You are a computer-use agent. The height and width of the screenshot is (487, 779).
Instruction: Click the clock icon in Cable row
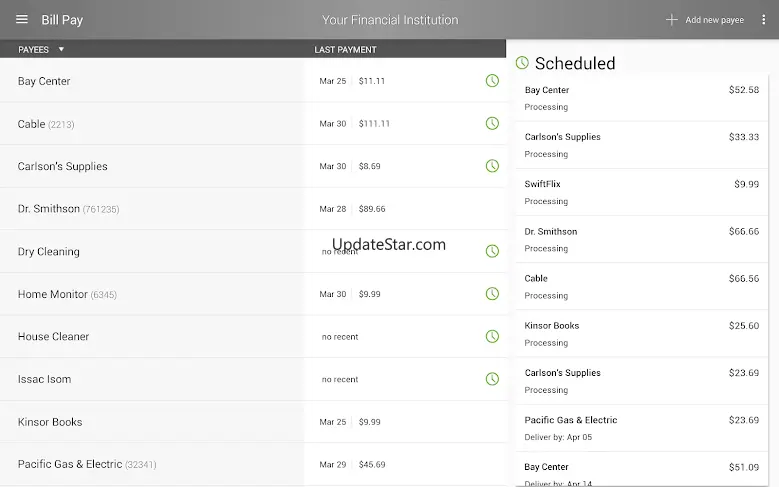(492, 124)
